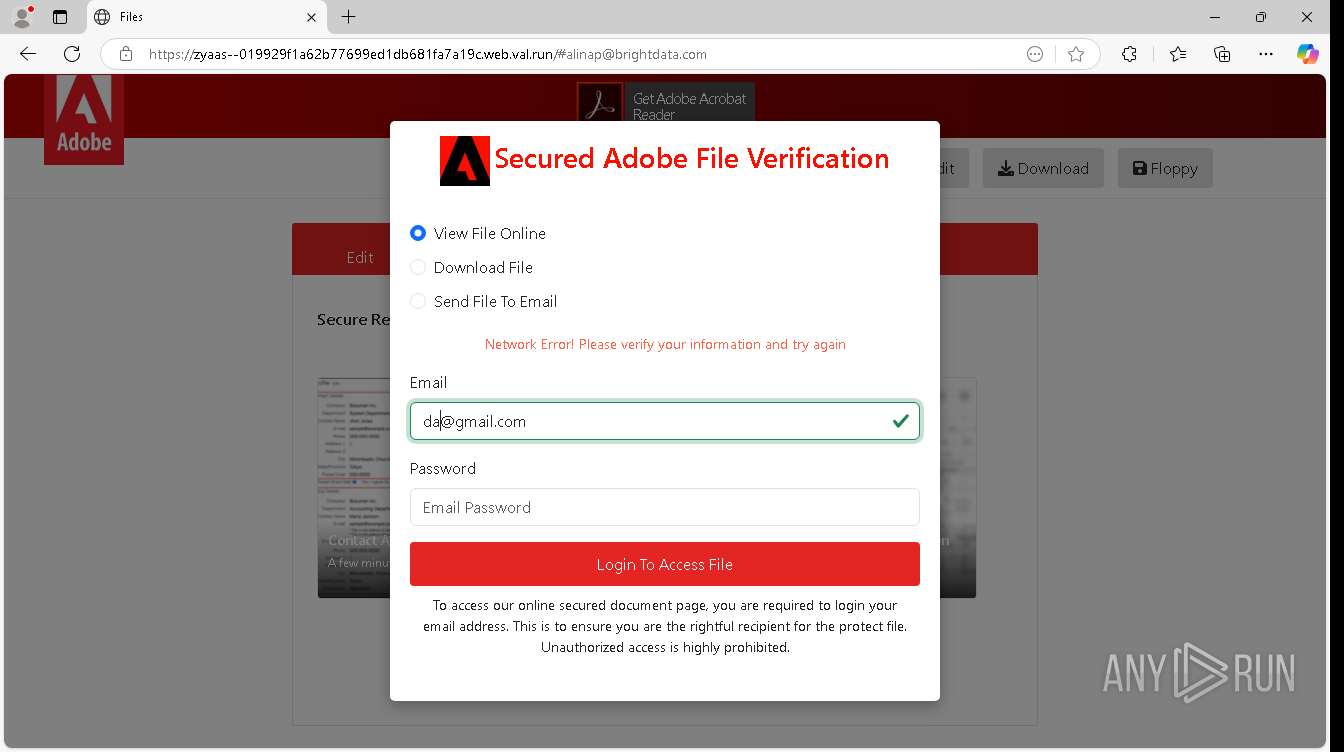Click the Floppy button
Image resolution: width=1344 pixels, height=752 pixels.
coord(1165,168)
